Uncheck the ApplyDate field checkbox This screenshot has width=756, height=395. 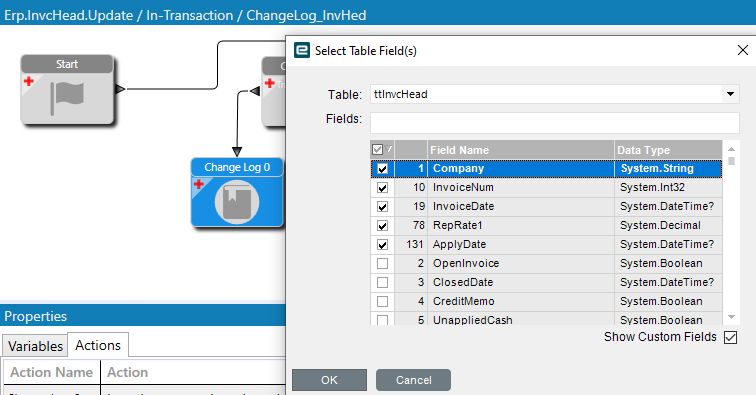382,245
